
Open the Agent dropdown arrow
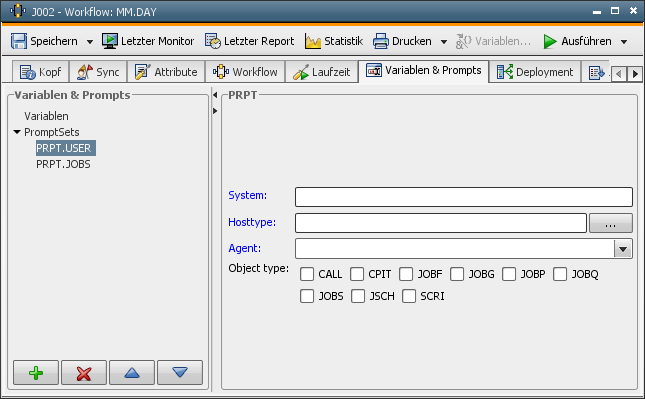pos(623,249)
